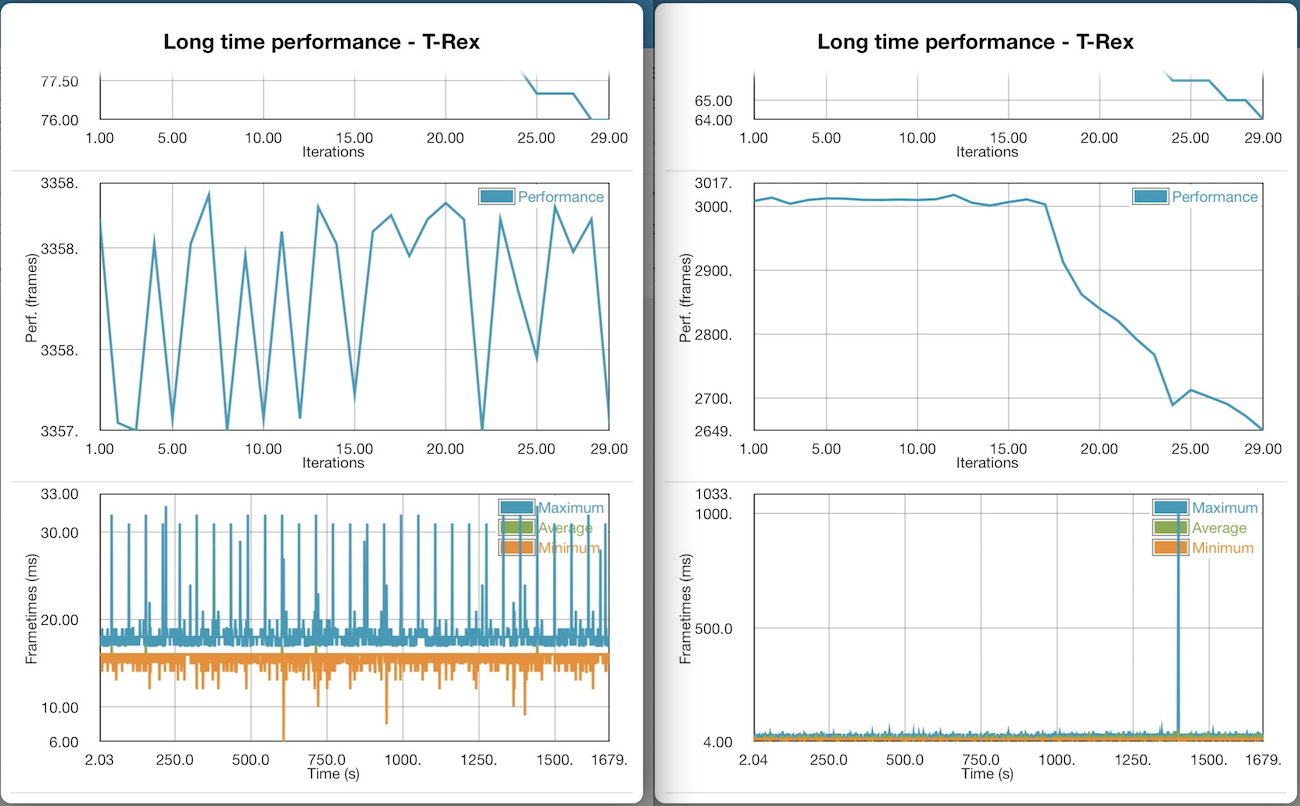This screenshot has height=806, width=1300.
Task: Toggle Average series in 1033 ms frametimes chart
Action: [1170, 527]
